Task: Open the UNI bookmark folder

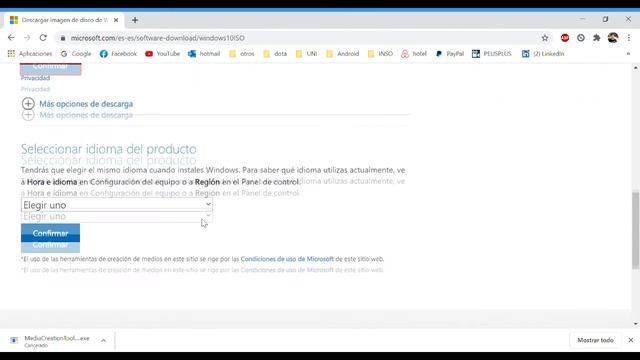Action: [306, 53]
